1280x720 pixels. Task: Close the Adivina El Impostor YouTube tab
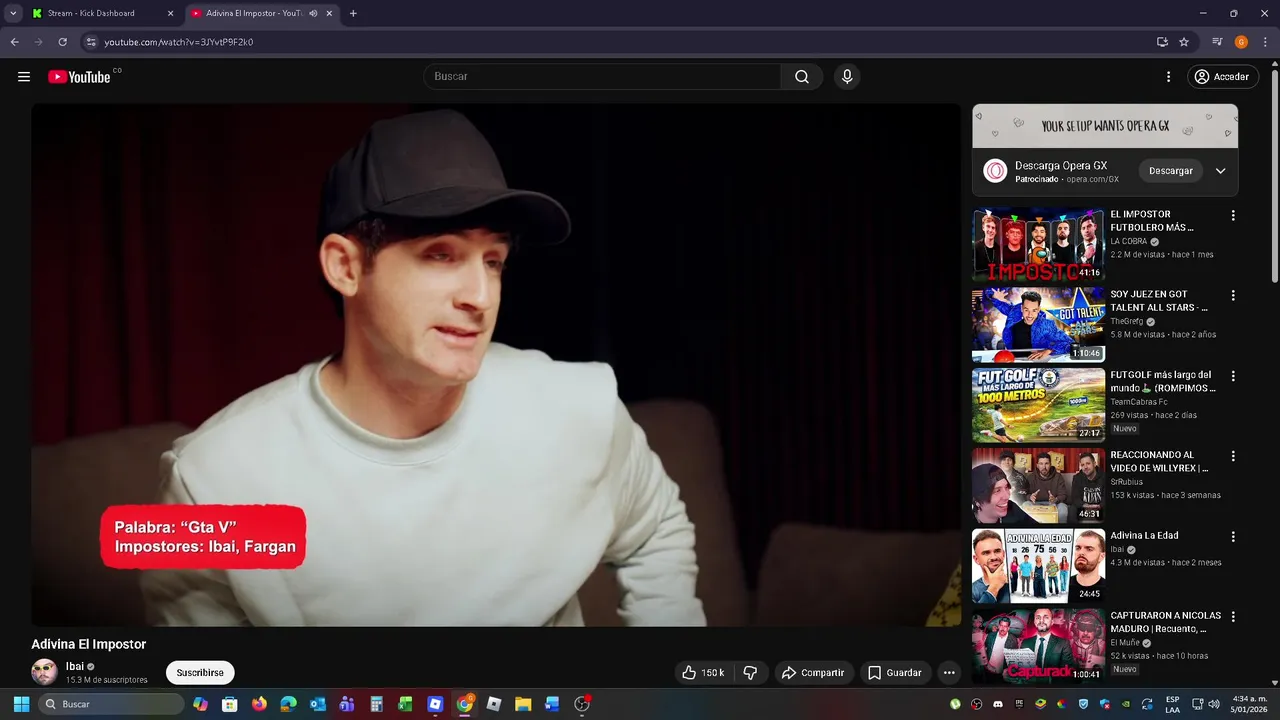tap(329, 13)
